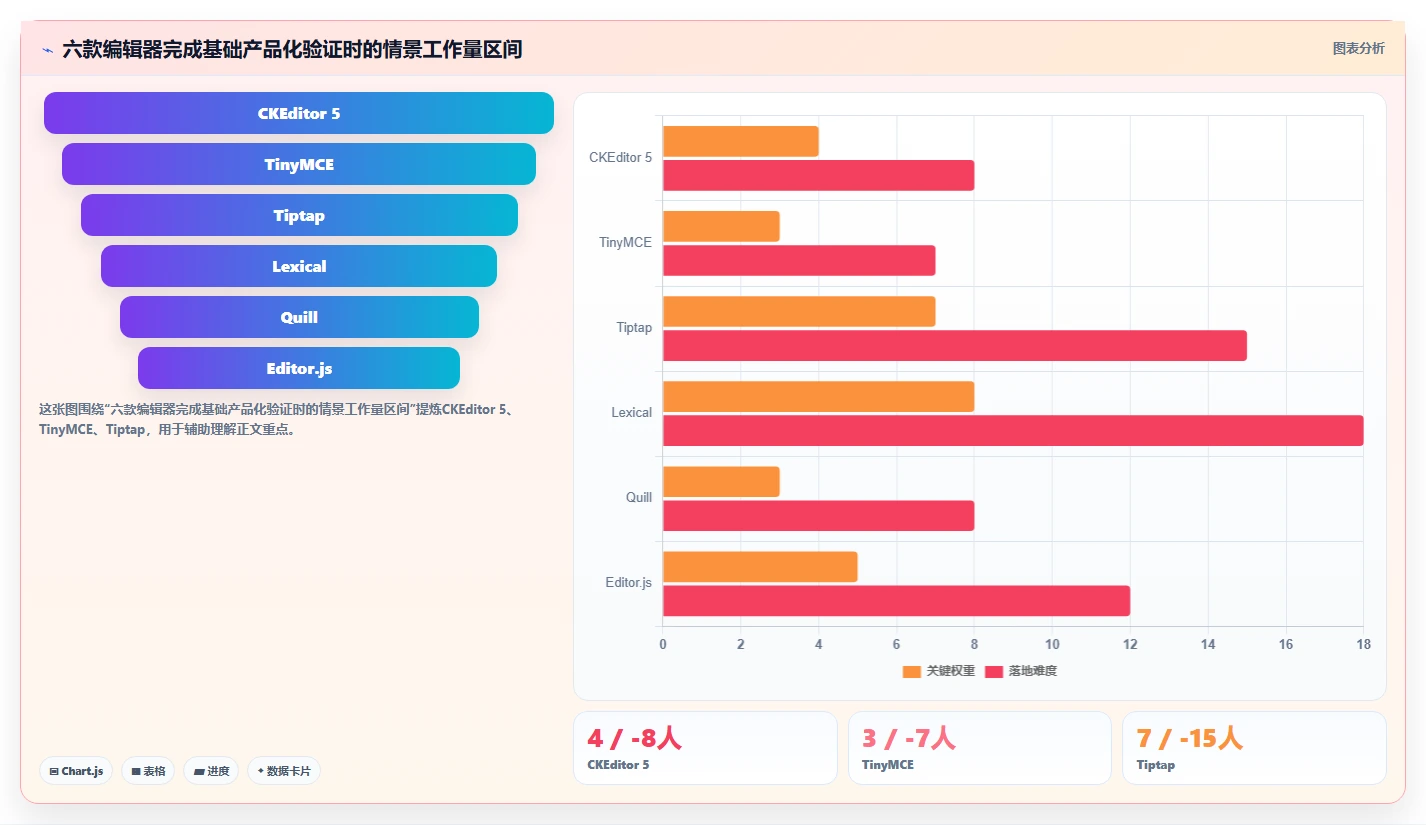Click the orange TinyMCE chart bar
Image resolution: width=1426 pixels, height=825 pixels.
(x=721, y=226)
